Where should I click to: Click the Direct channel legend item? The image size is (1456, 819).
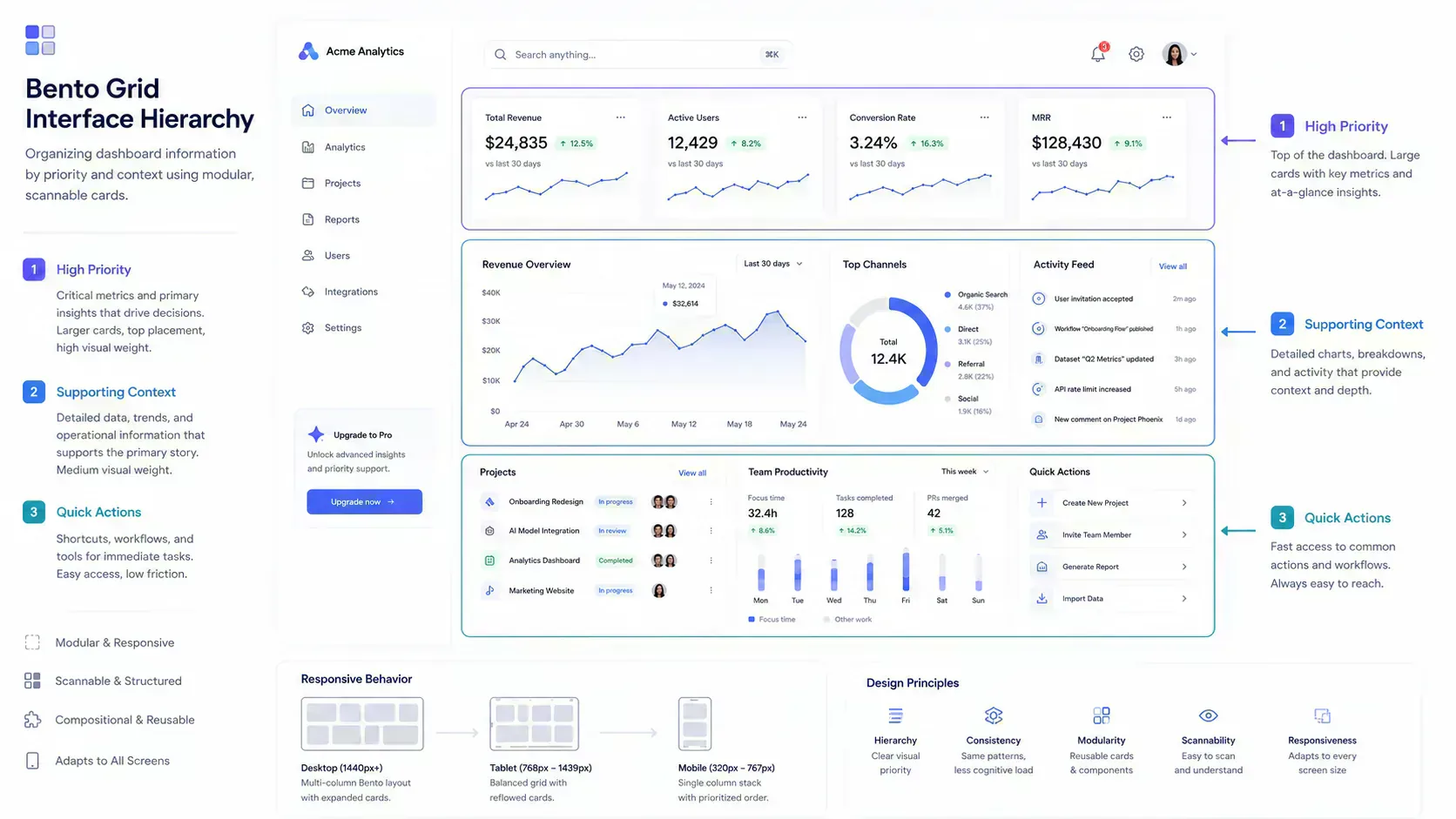(967, 335)
